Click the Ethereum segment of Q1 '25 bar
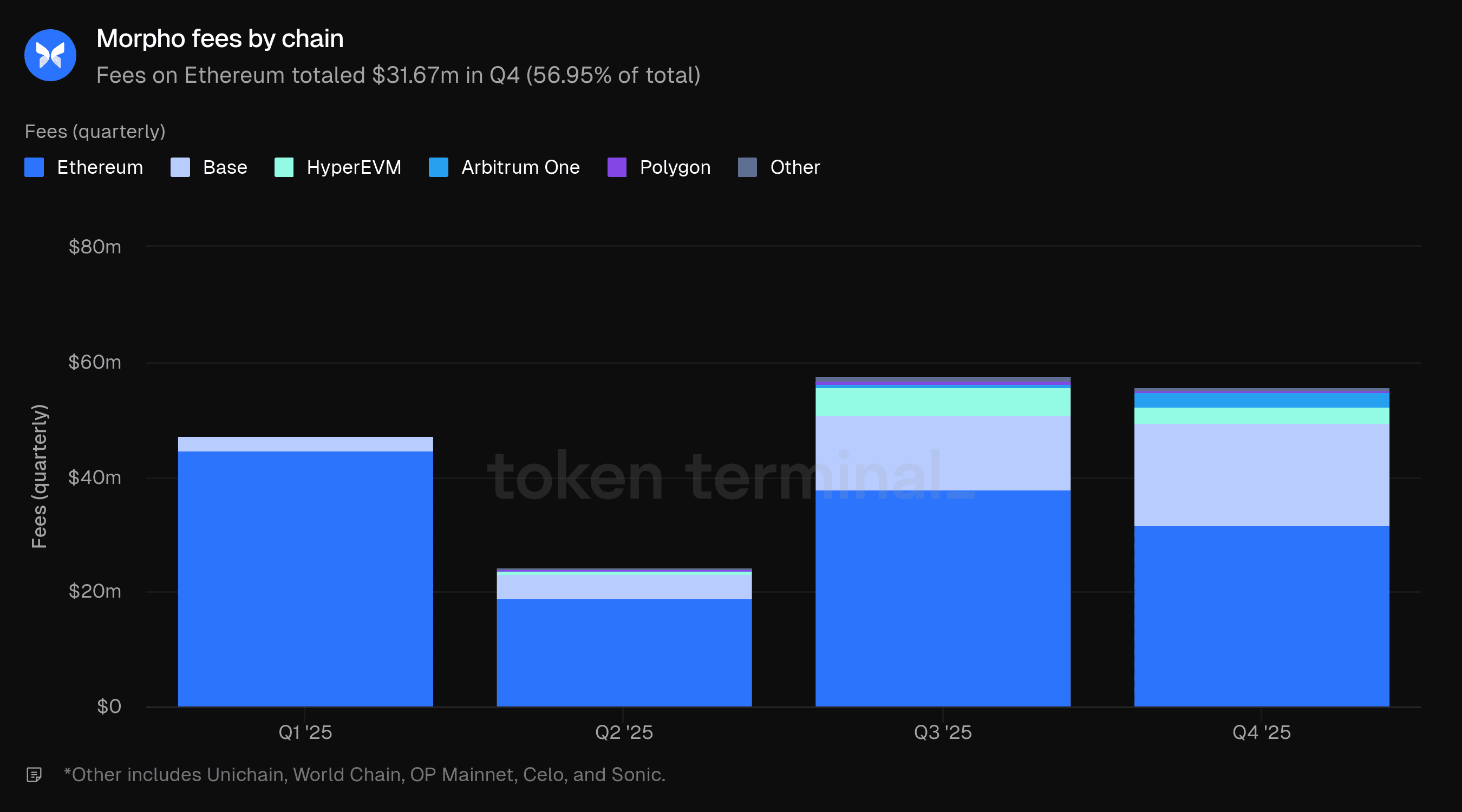 305,579
